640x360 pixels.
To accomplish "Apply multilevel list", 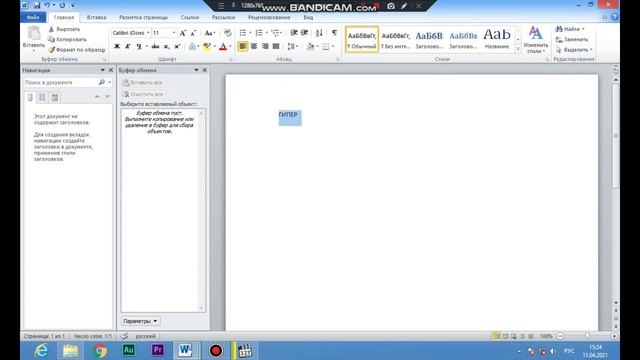I will click(275, 33).
